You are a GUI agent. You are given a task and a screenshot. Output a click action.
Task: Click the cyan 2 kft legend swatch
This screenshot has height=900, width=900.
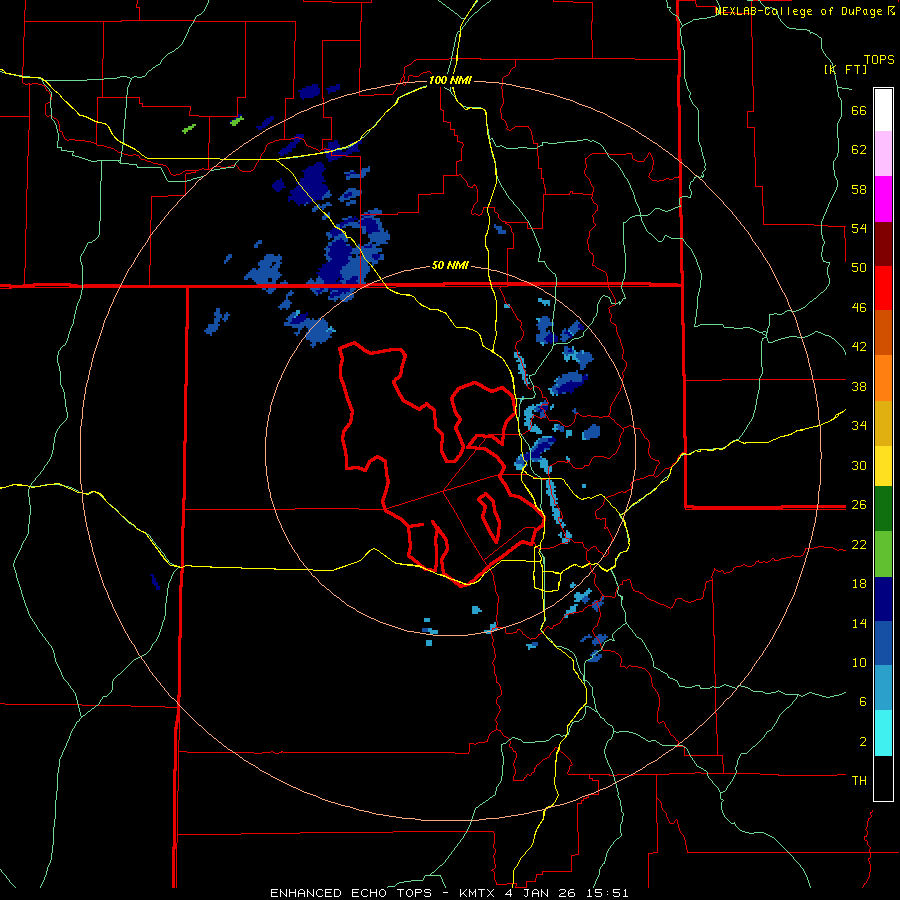pyautogui.click(x=883, y=733)
